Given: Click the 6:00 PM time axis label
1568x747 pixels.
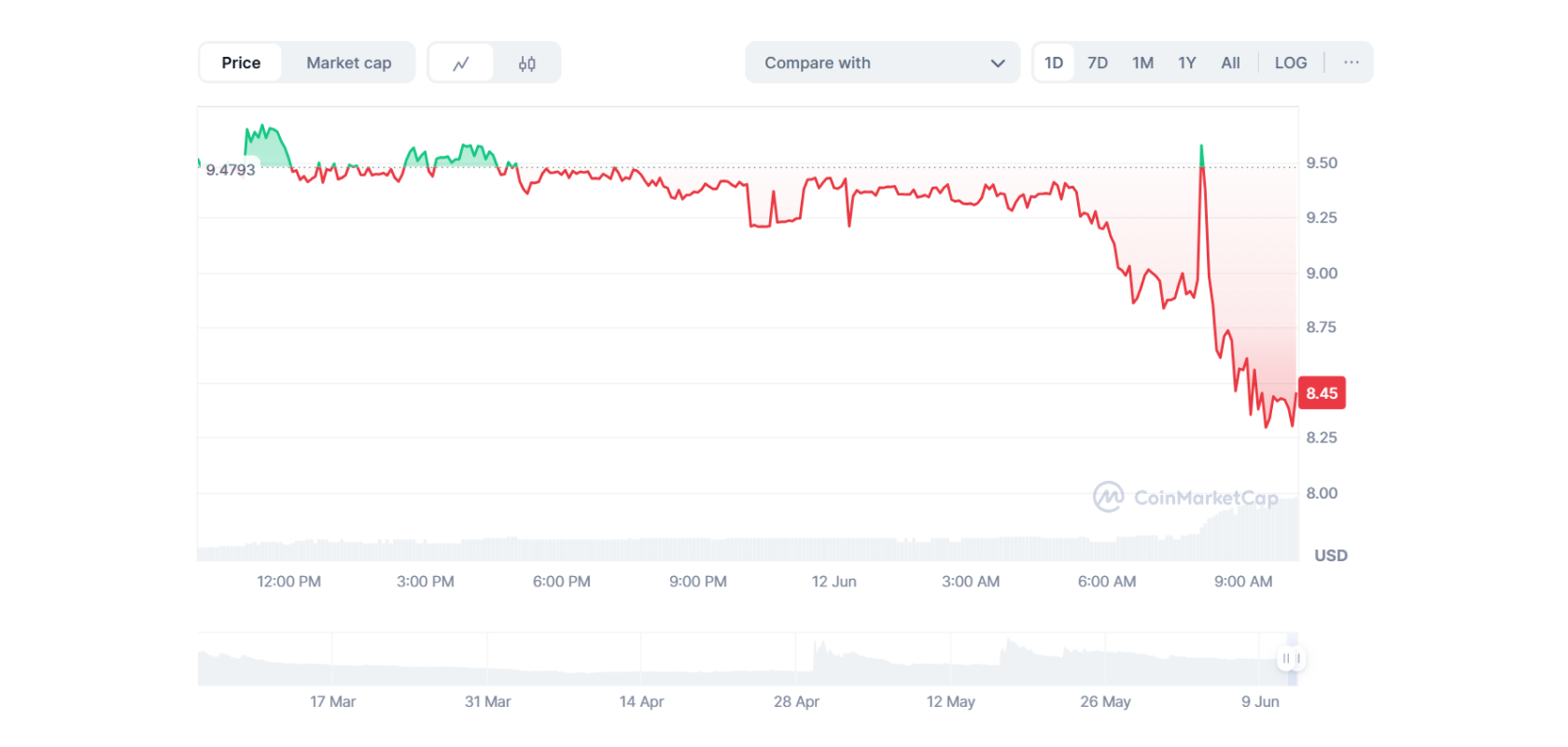Looking at the screenshot, I should [561, 582].
